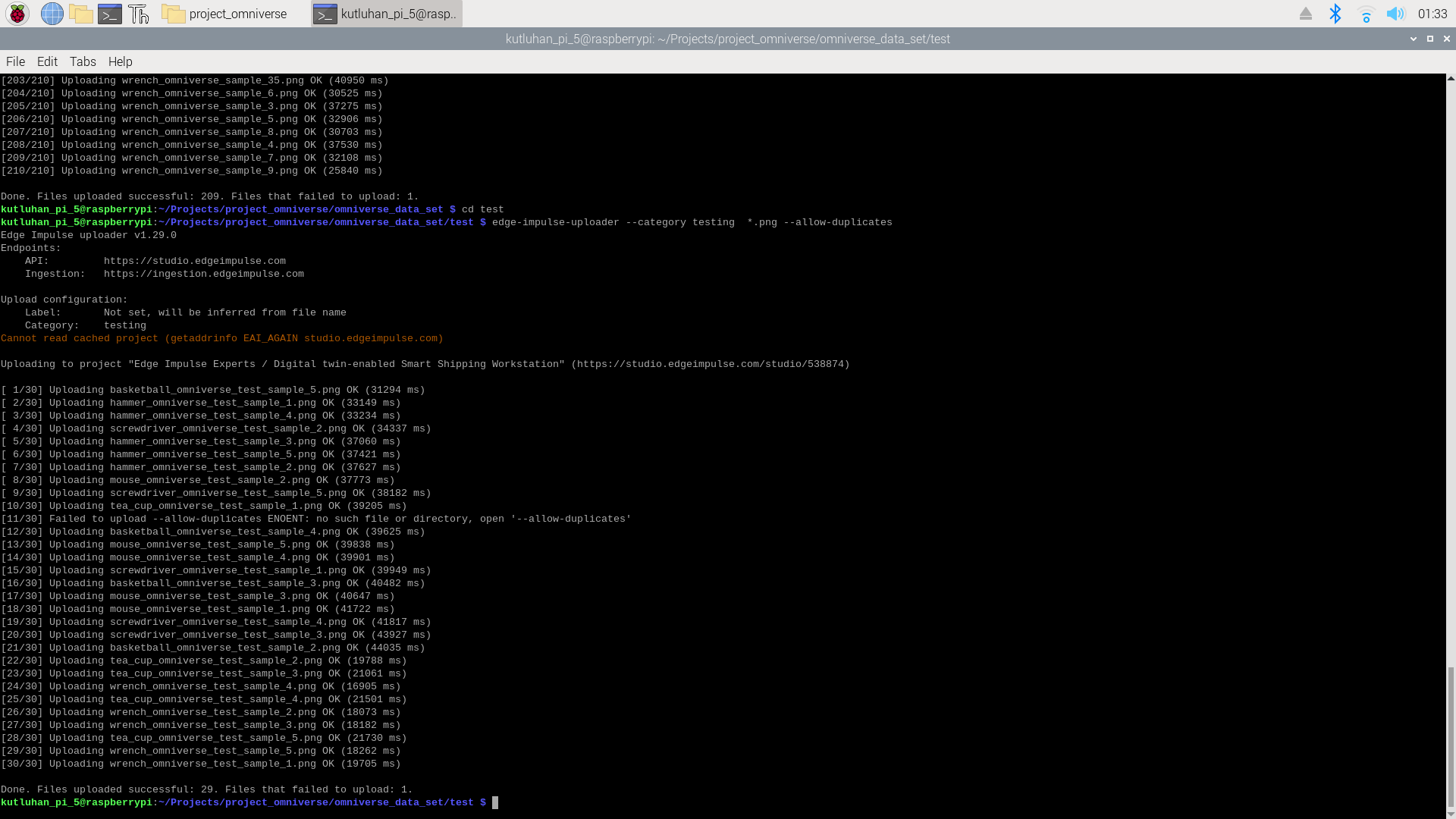This screenshot has height=819, width=1456.
Task: Click wrench_omniverse_sample_9.png upload line
Action: [192, 171]
